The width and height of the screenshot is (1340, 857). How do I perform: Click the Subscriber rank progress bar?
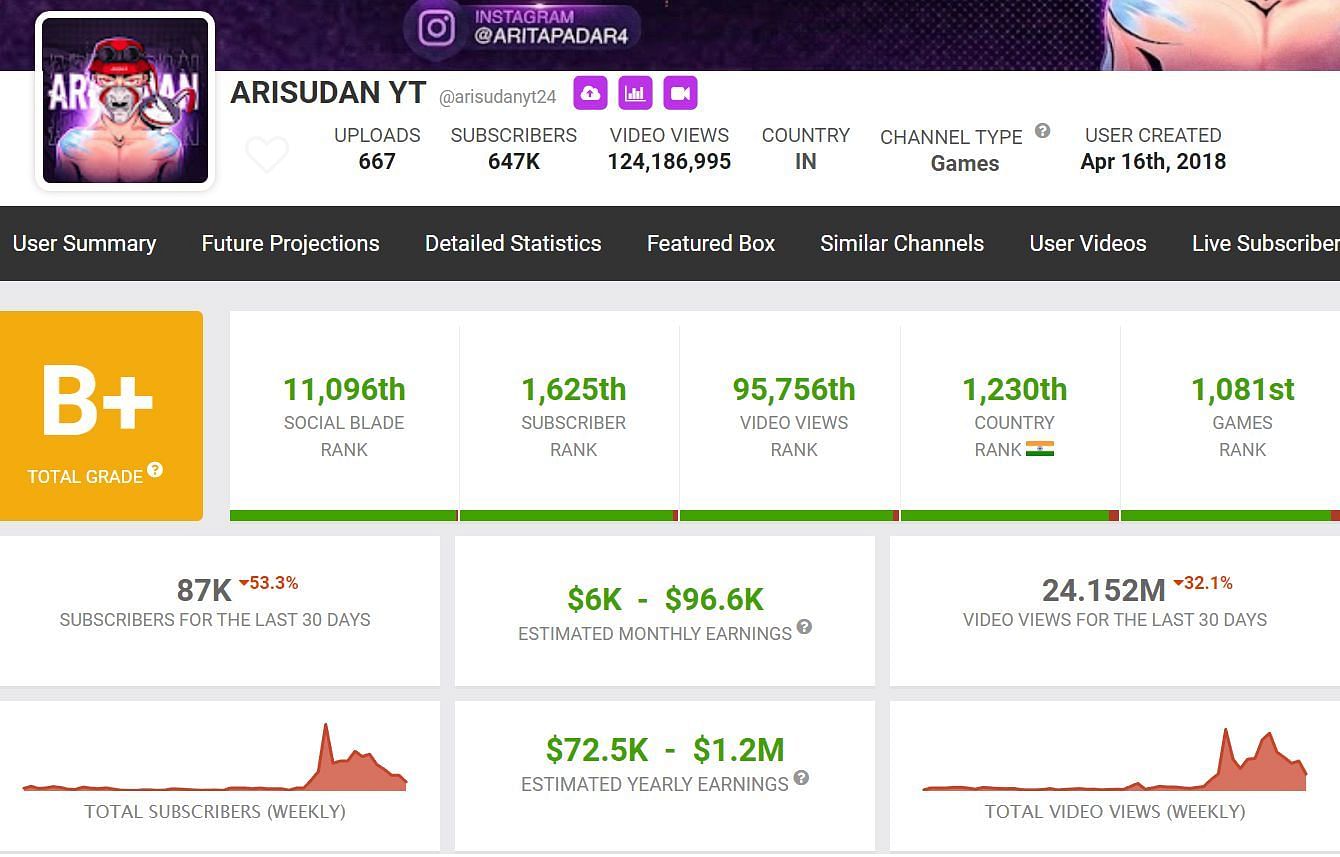point(569,516)
